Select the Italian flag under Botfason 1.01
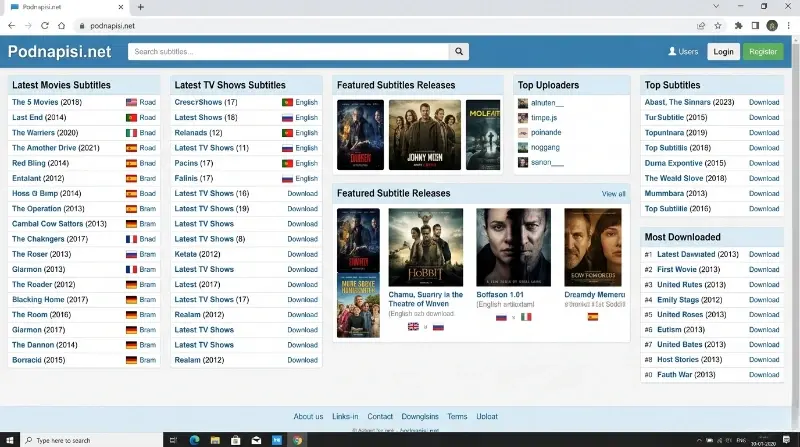Image resolution: width=800 pixels, height=447 pixels. (526, 317)
